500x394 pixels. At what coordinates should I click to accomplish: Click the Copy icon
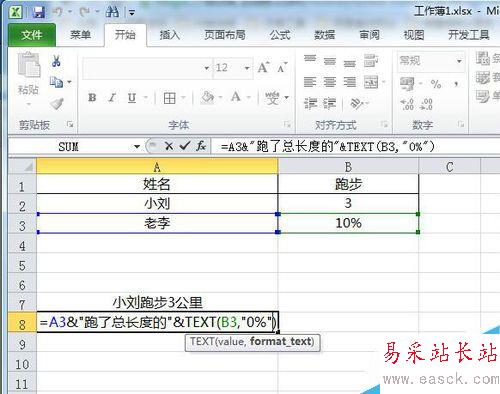click(x=56, y=82)
